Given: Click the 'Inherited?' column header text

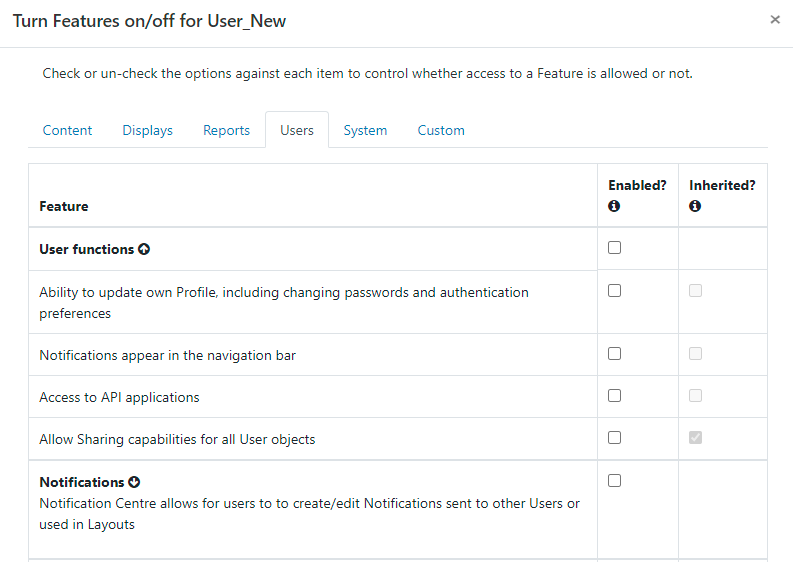Looking at the screenshot, I should click(x=722, y=185).
